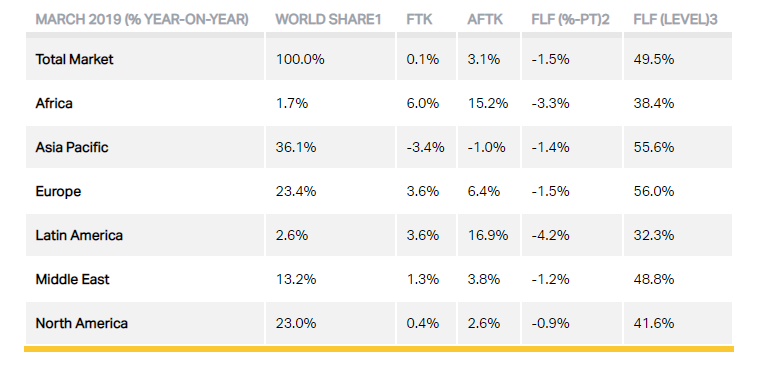This screenshot has height=370, width=758.
Task: Select the Middle East row label
Action: (73, 280)
